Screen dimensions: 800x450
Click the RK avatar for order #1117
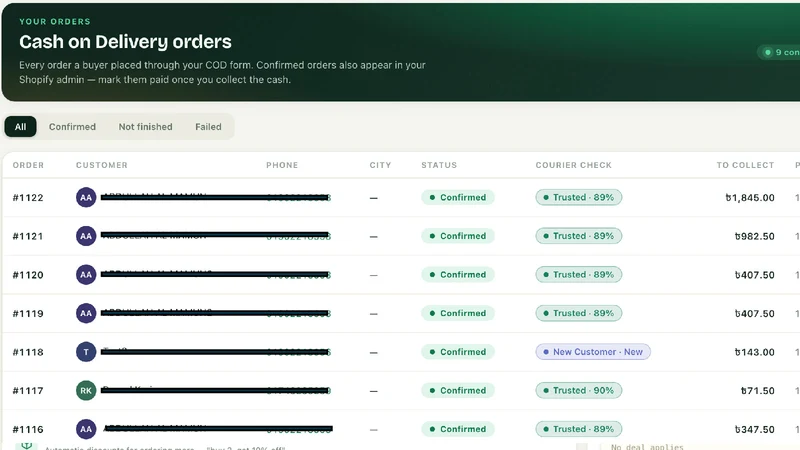pyautogui.click(x=86, y=391)
